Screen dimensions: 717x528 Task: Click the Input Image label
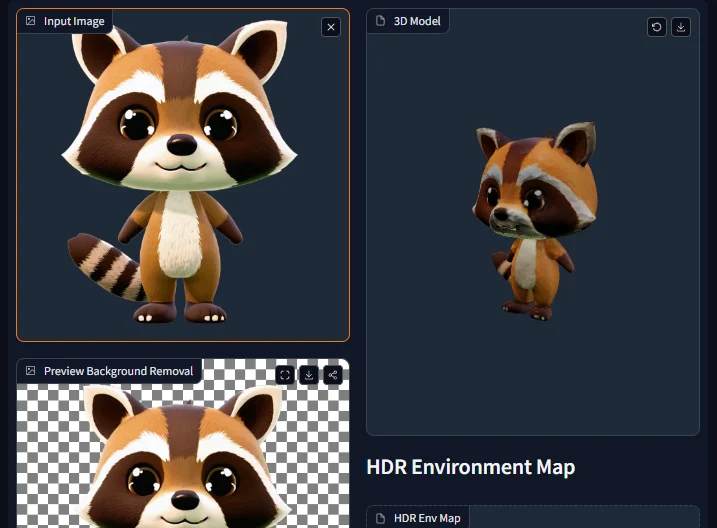click(x=74, y=21)
